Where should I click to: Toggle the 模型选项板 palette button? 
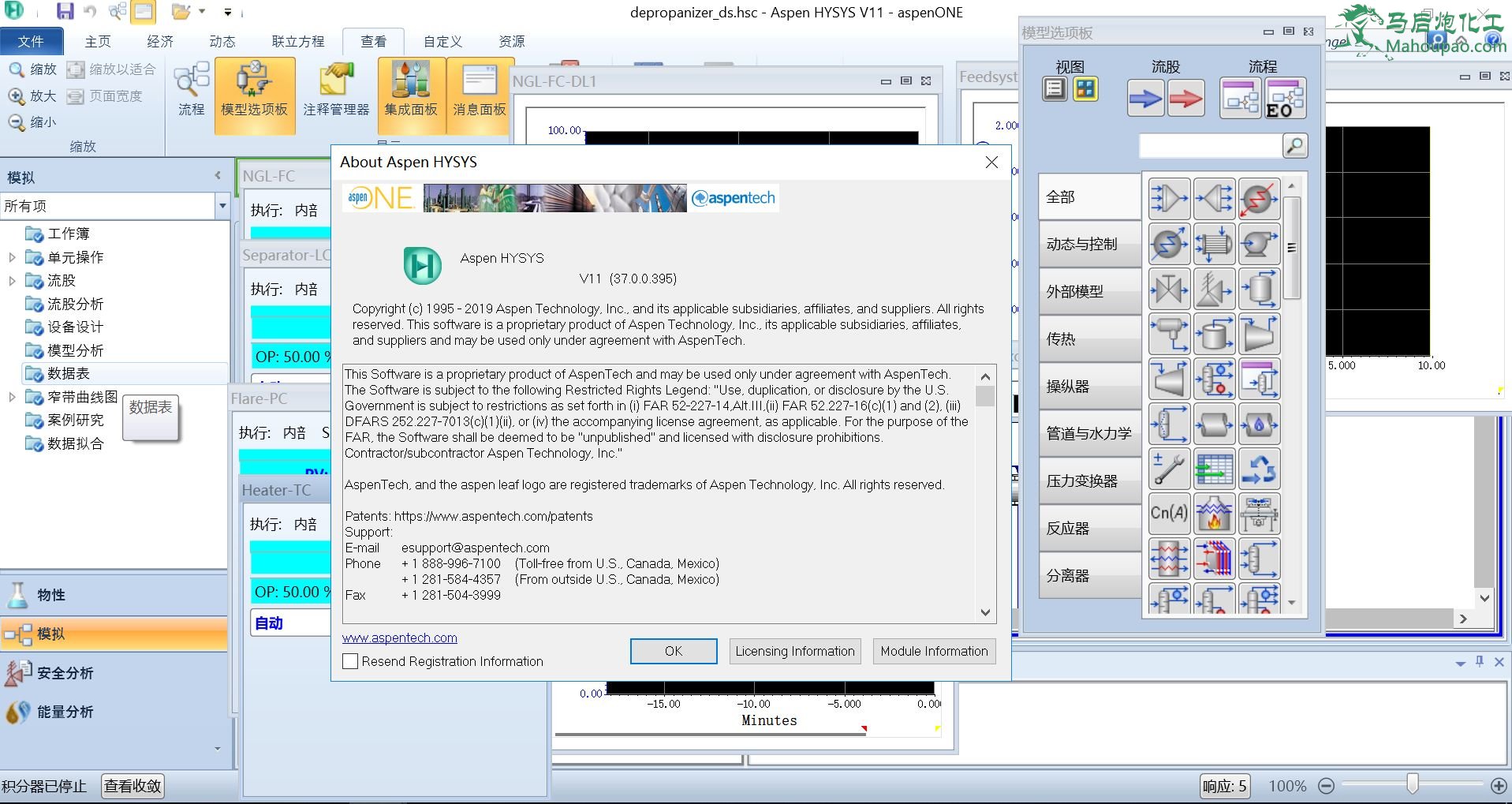click(254, 95)
